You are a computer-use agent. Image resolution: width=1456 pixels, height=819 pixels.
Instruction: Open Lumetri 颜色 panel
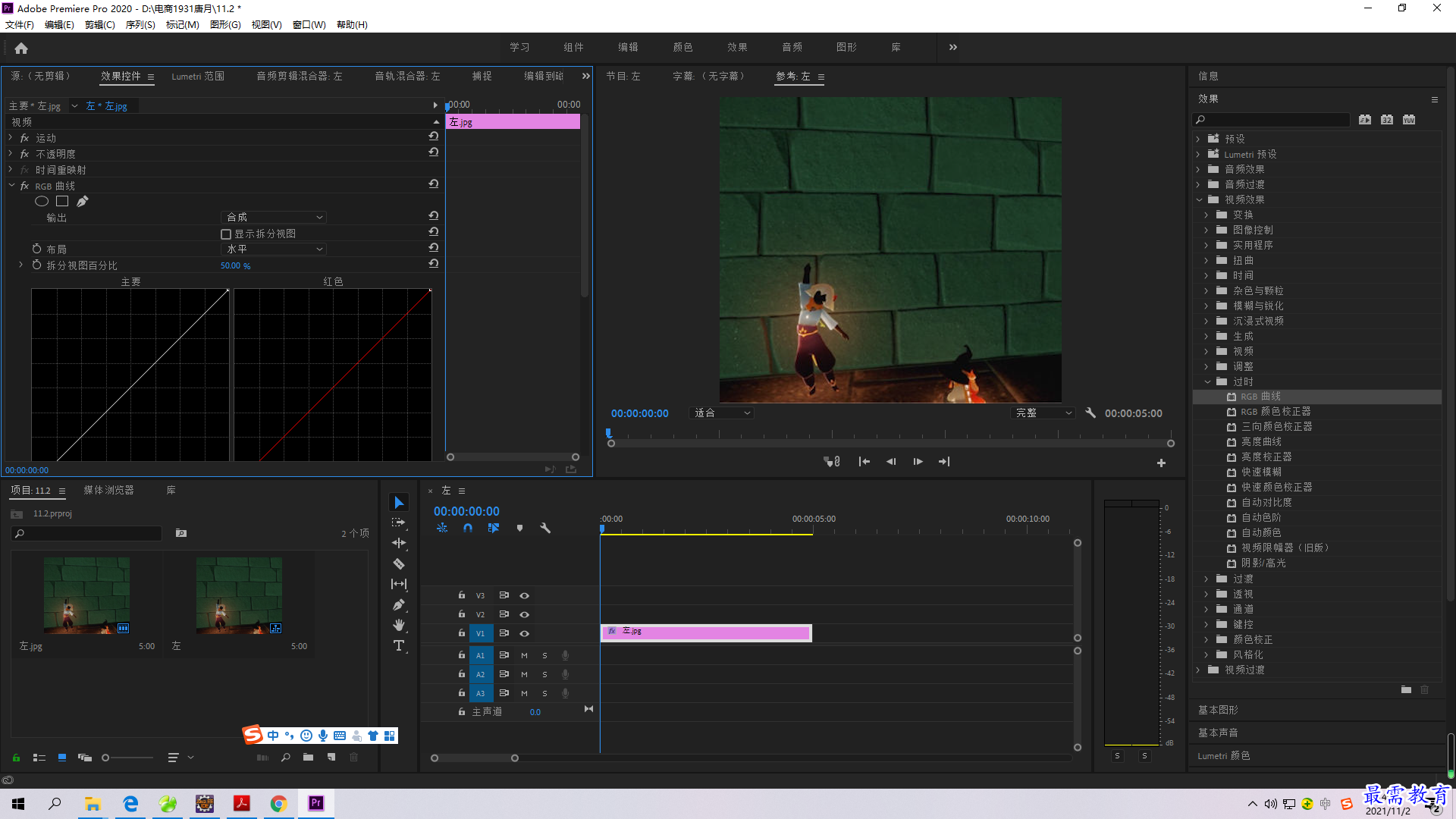pos(1224,755)
